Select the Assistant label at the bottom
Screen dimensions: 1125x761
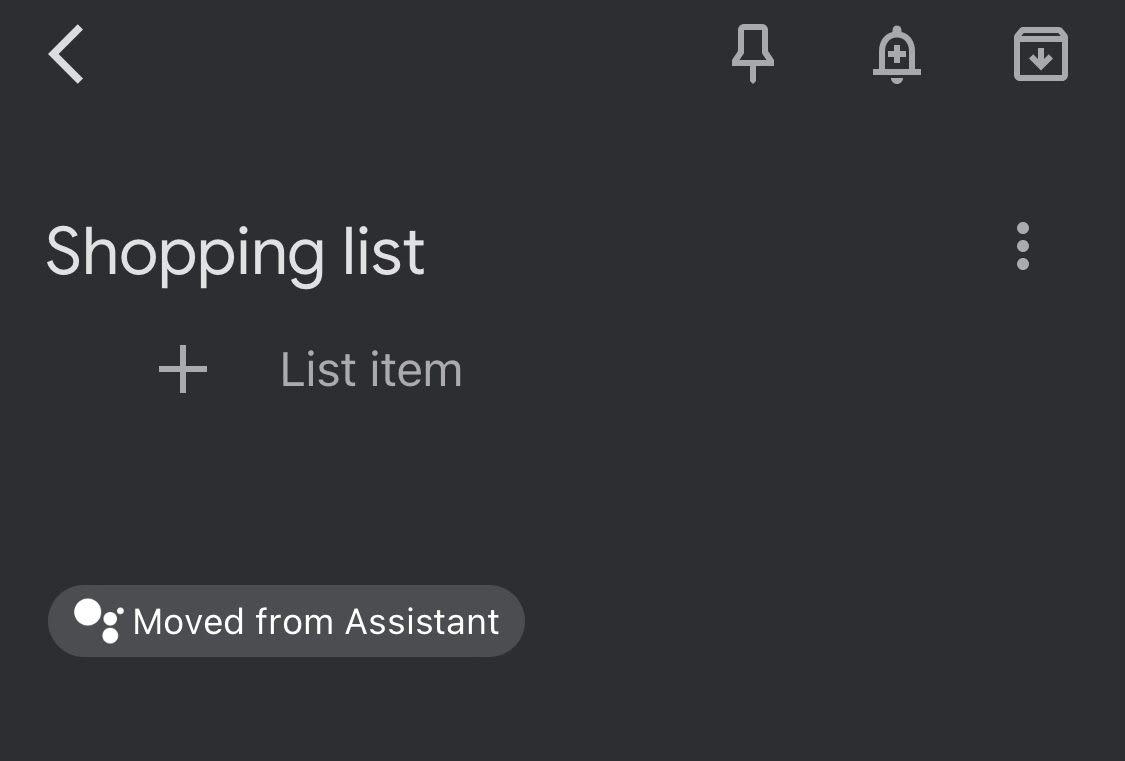pos(316,621)
